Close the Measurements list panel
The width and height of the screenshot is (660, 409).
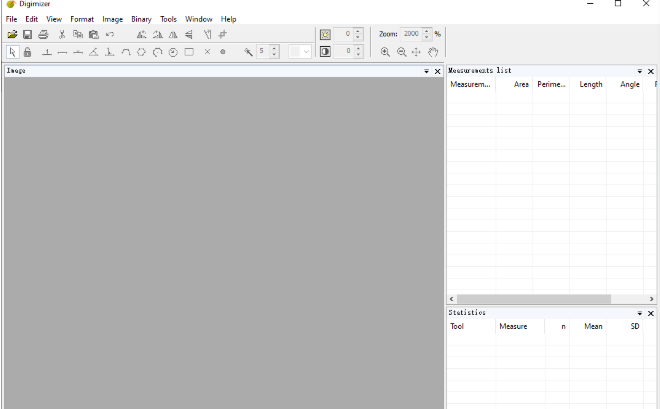click(651, 71)
